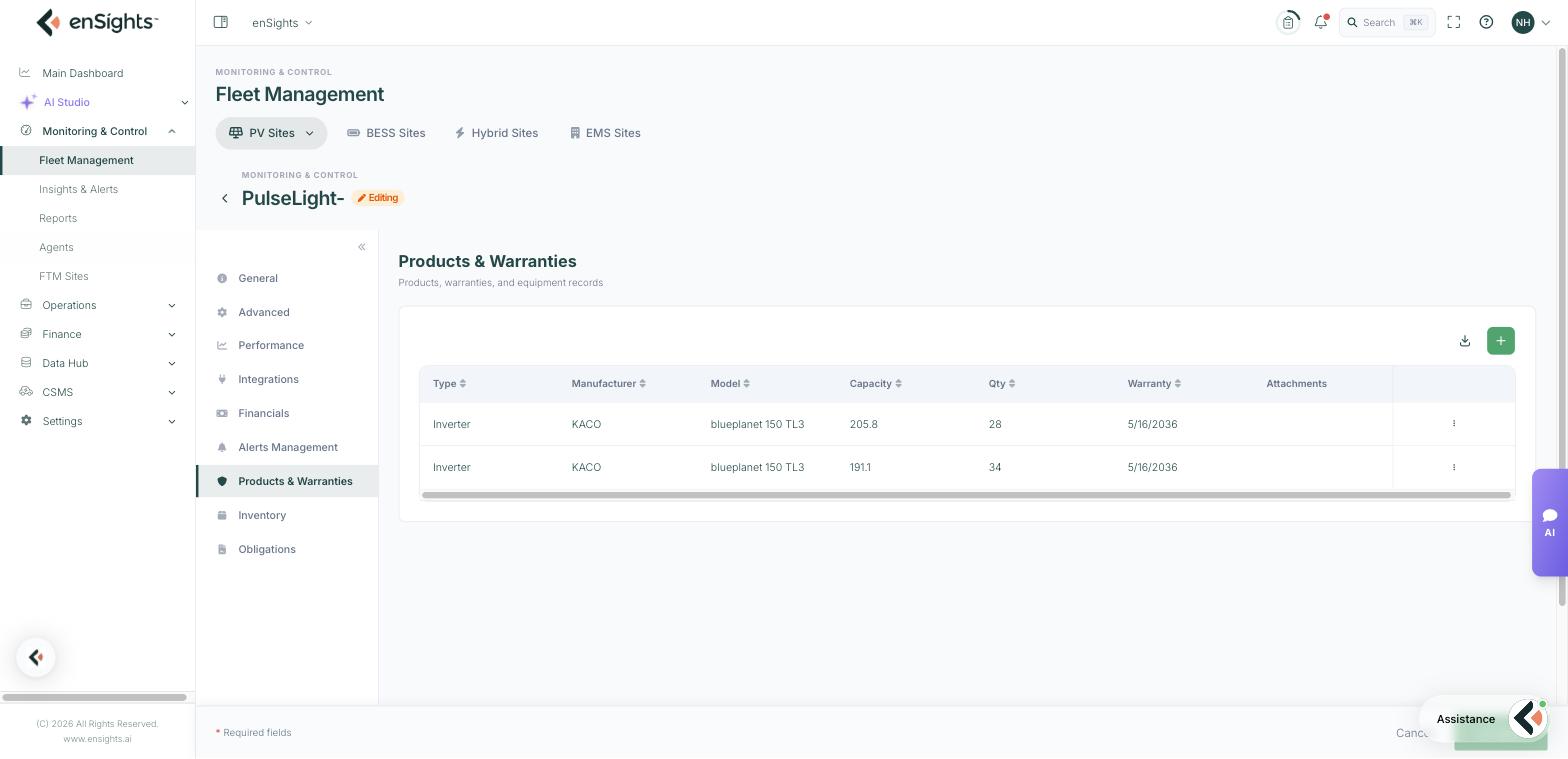The height and width of the screenshot is (759, 1568).
Task: Open Reports page
Action: tap(58, 218)
